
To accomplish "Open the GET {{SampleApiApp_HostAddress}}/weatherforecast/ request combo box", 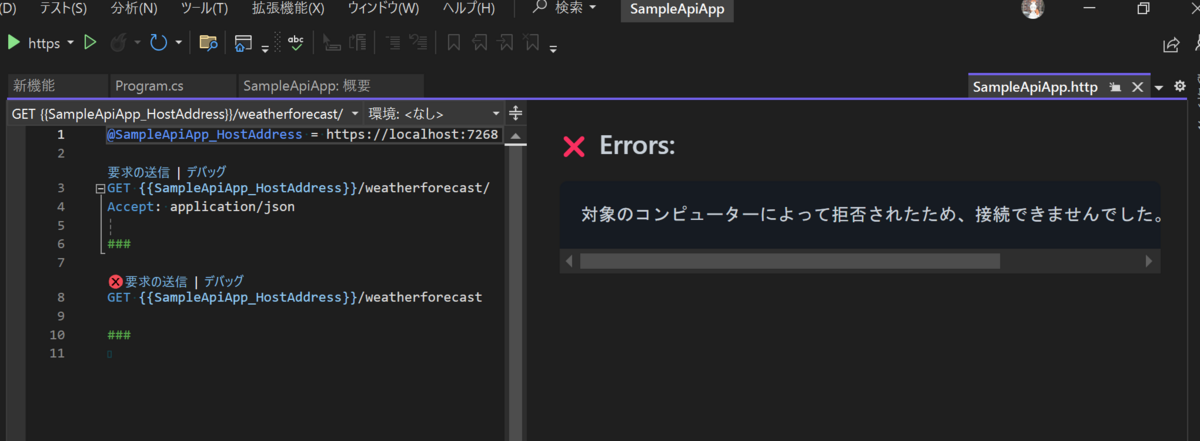I will coord(185,114).
